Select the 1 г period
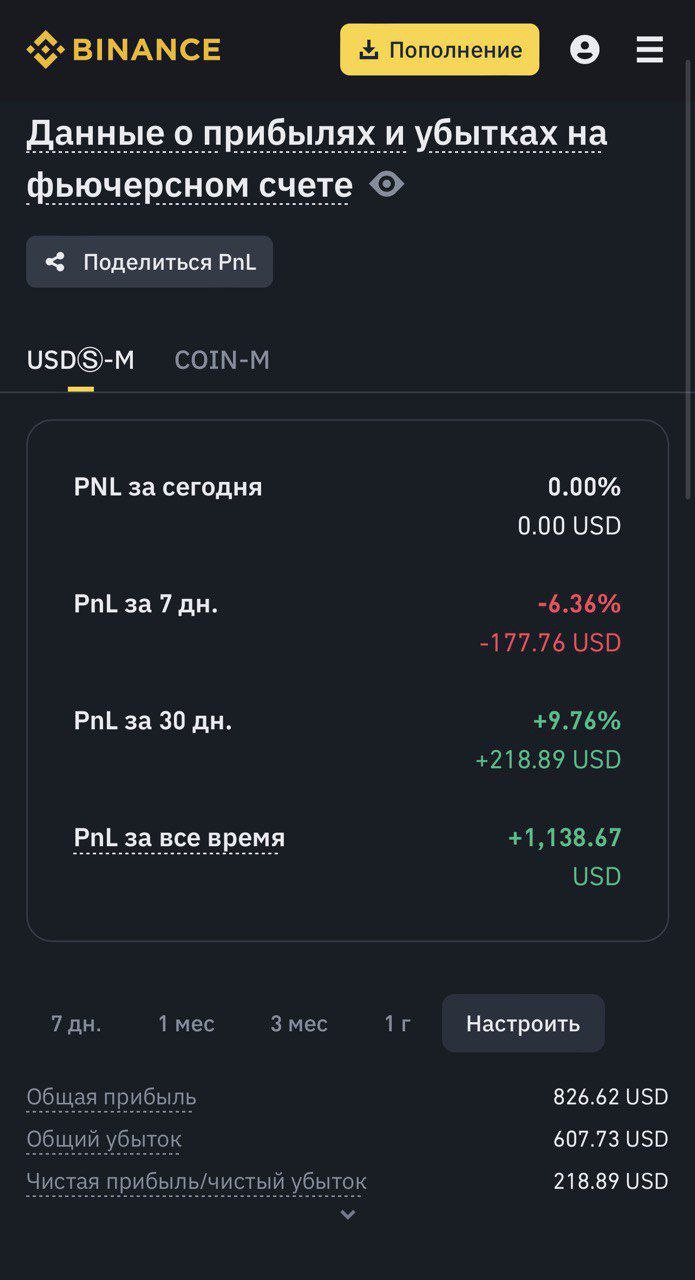This screenshot has width=695, height=1280. click(397, 1024)
